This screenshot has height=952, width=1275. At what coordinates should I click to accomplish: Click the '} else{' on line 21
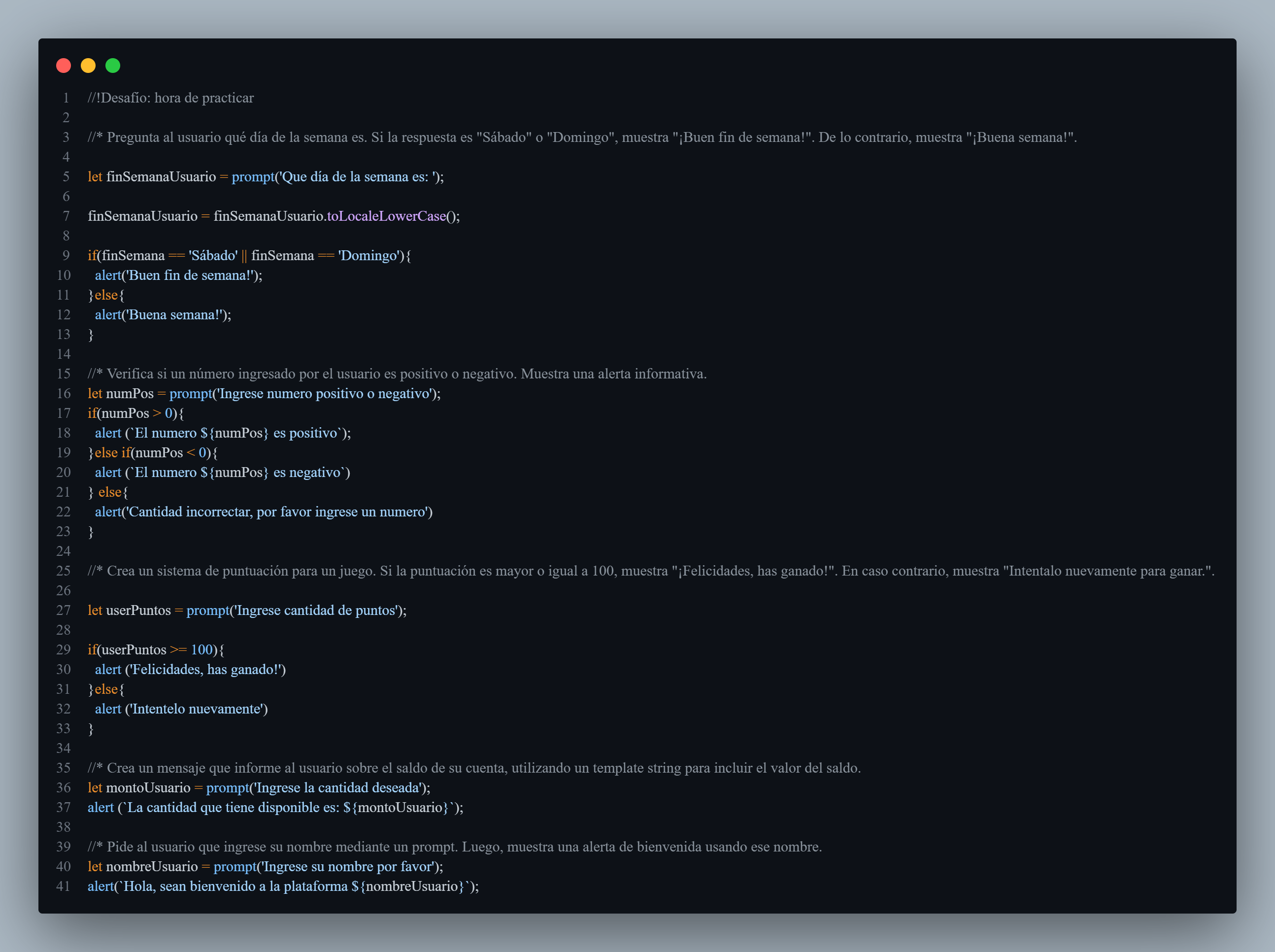[108, 492]
